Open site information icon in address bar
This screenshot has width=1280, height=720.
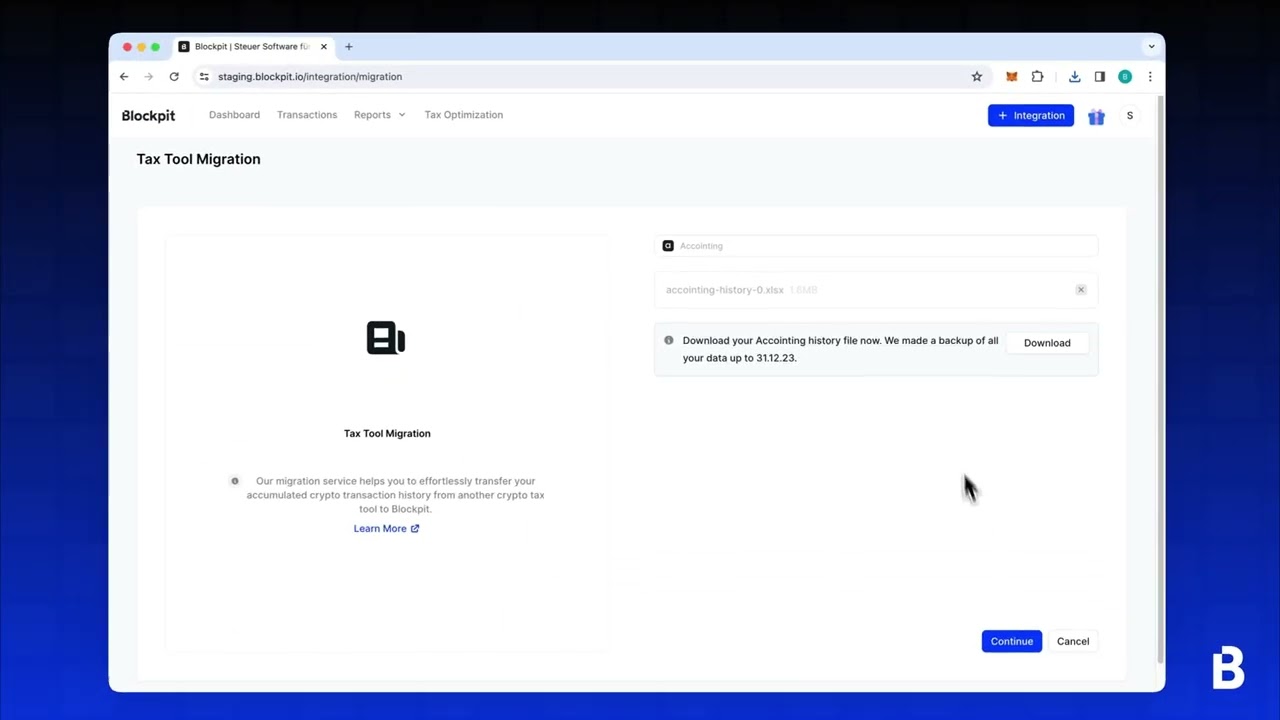[204, 76]
